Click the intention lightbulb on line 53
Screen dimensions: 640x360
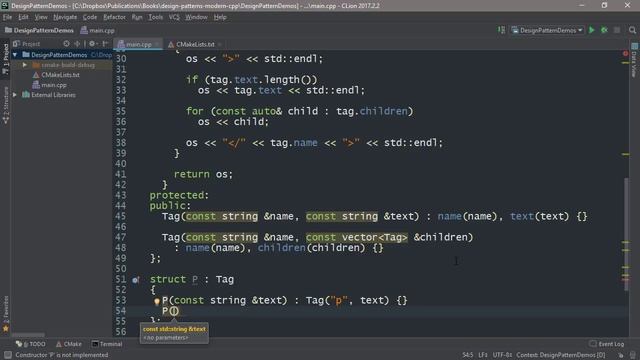tap(156, 302)
